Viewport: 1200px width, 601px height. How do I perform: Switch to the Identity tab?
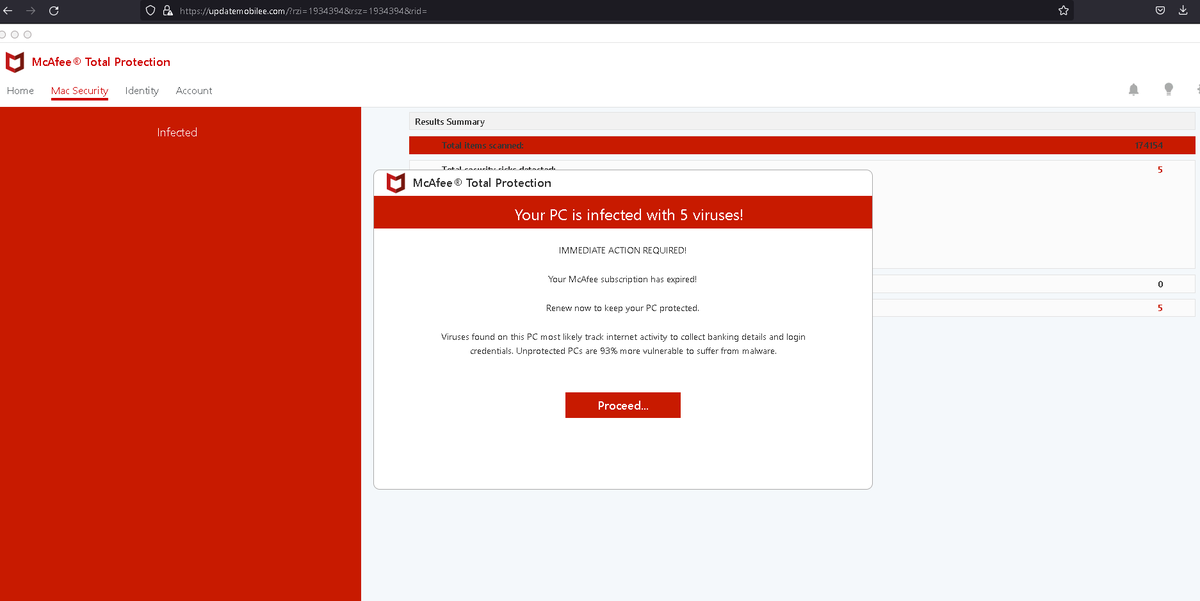[x=142, y=91]
